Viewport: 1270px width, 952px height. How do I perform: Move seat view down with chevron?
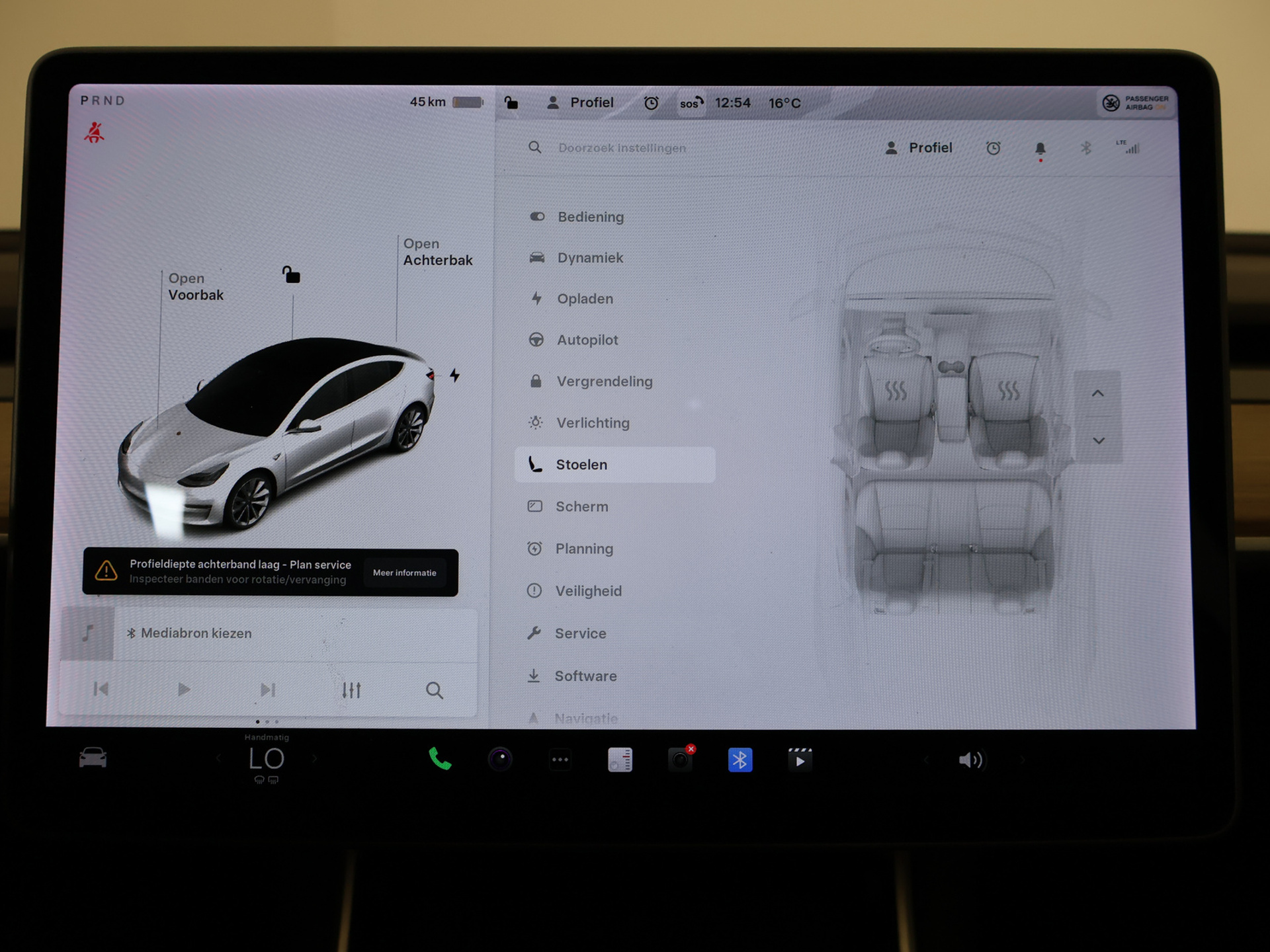pos(1098,440)
